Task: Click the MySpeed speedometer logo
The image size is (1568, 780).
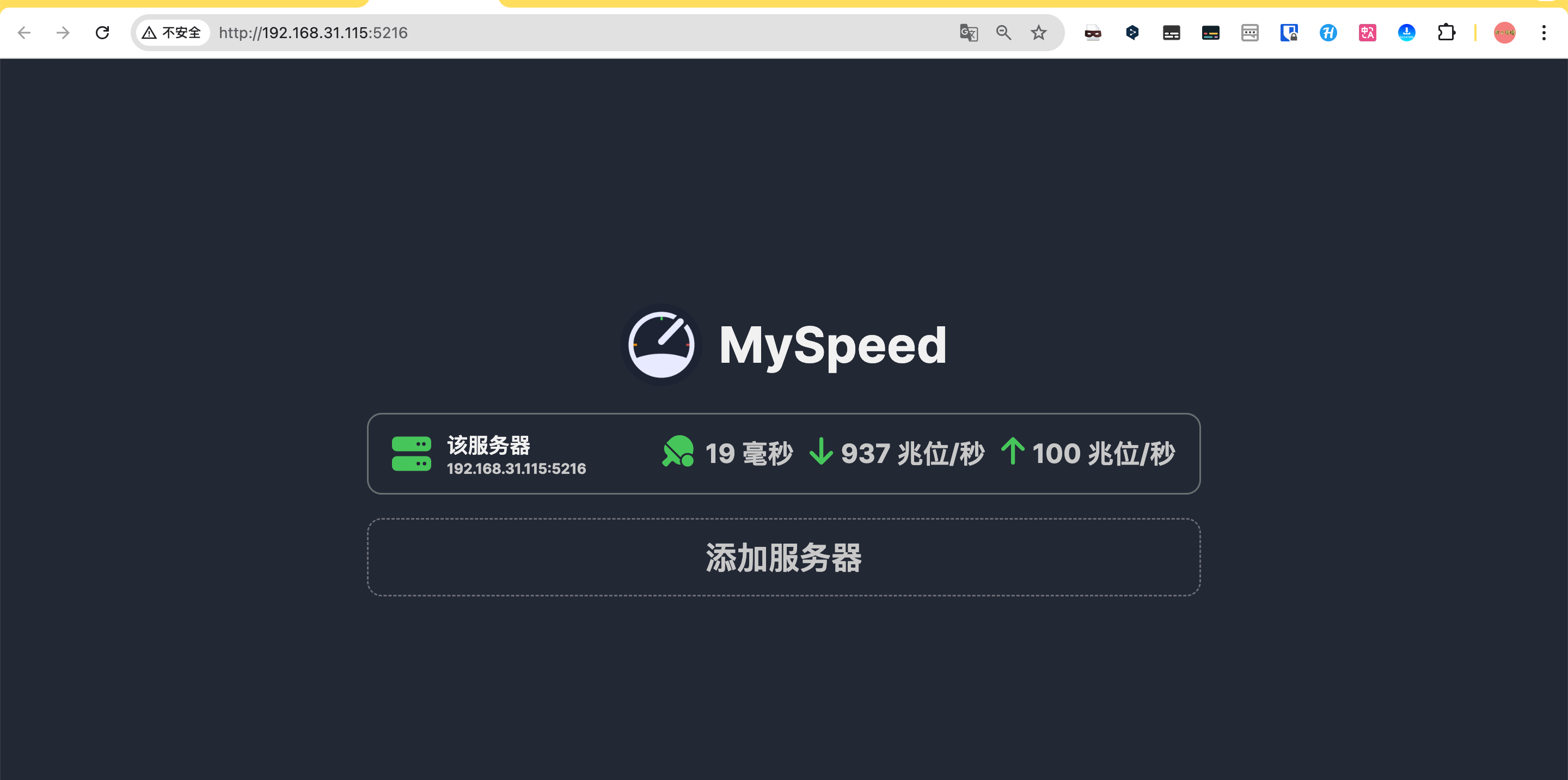Action: [x=661, y=345]
